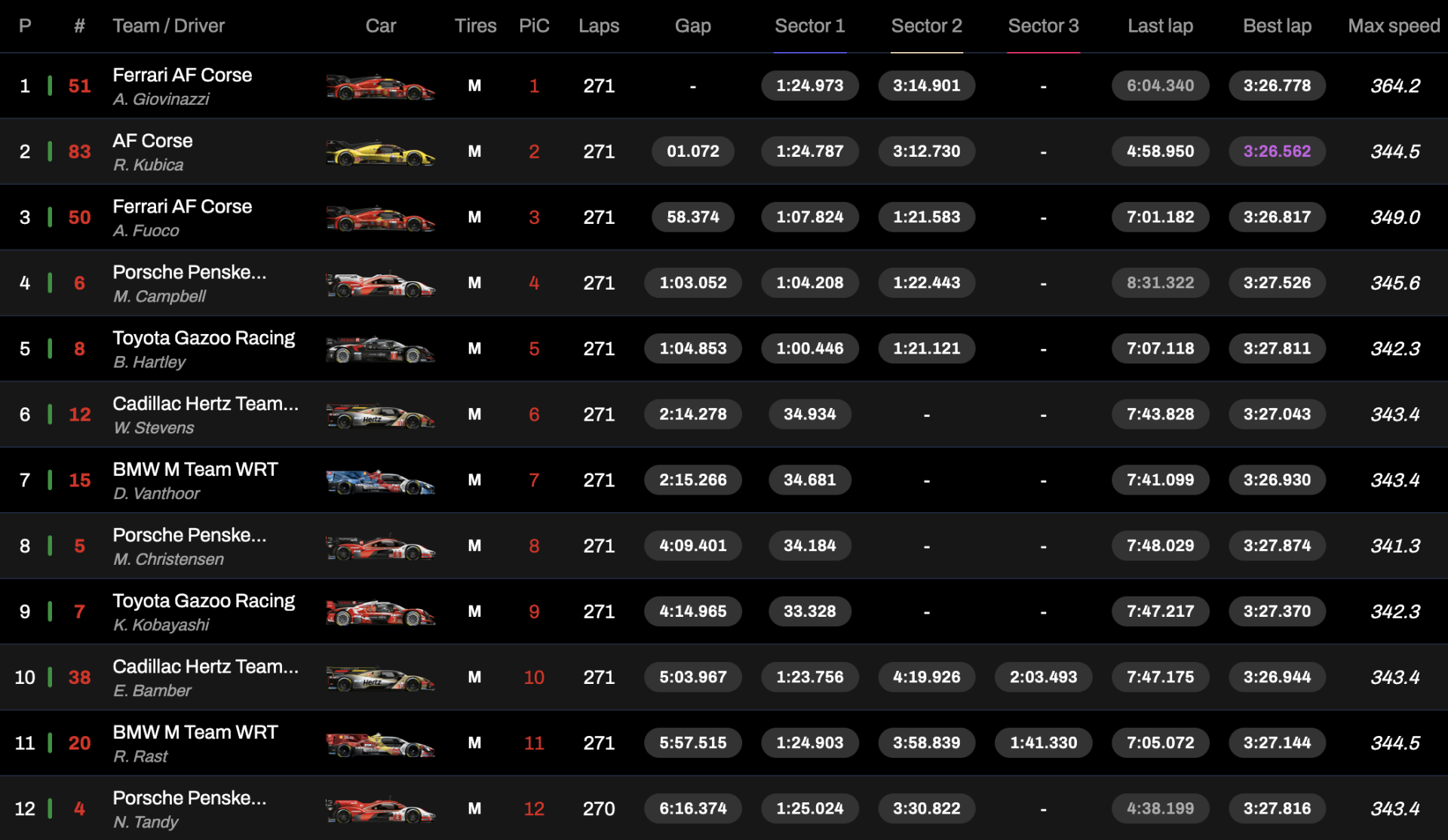The width and height of the screenshot is (1448, 840).
Task: Click the Max speed column header
Action: point(1394,26)
